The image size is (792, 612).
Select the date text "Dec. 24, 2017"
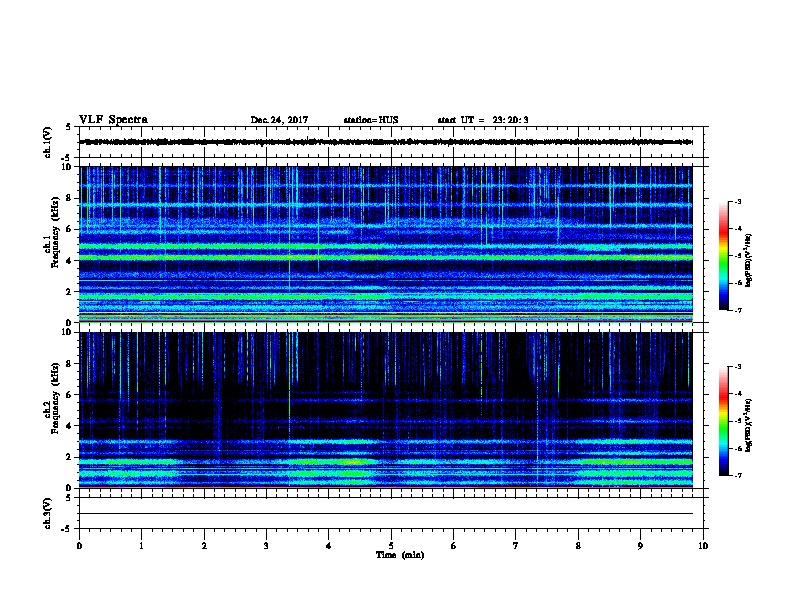tap(279, 120)
